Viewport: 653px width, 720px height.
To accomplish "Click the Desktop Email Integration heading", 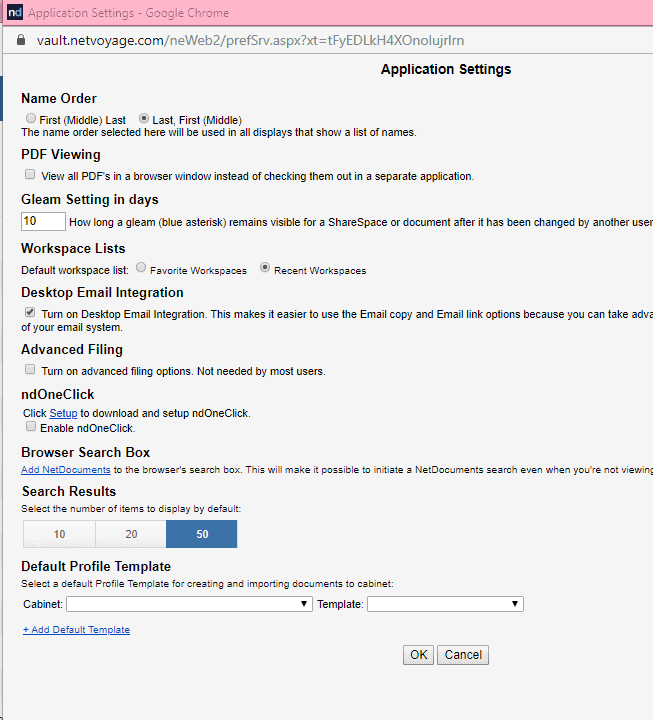I will click(x=102, y=292).
